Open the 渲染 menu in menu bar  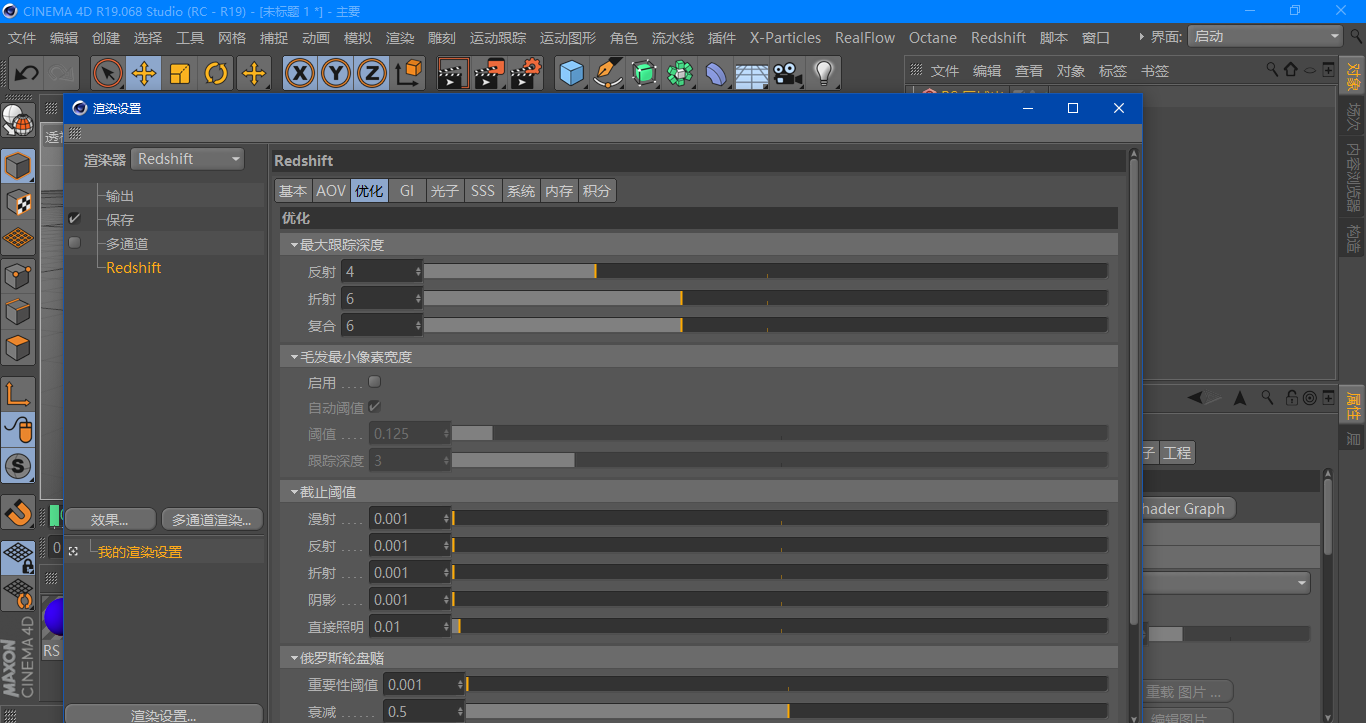click(400, 38)
